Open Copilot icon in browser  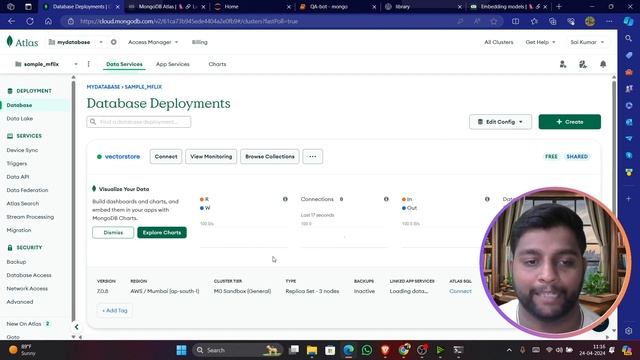click(629, 21)
